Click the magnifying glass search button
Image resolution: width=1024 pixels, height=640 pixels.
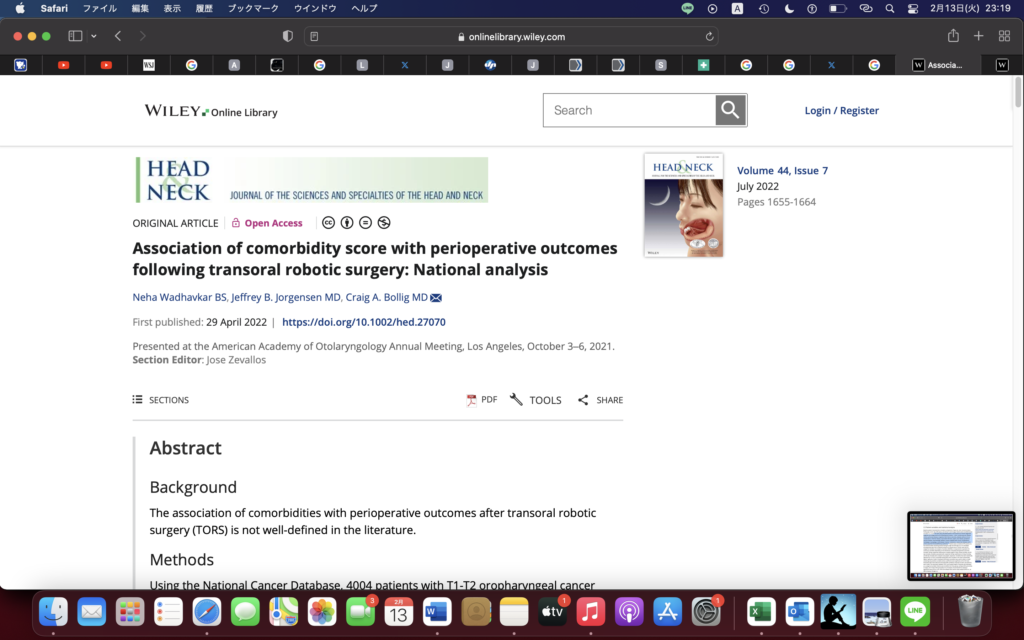731,110
